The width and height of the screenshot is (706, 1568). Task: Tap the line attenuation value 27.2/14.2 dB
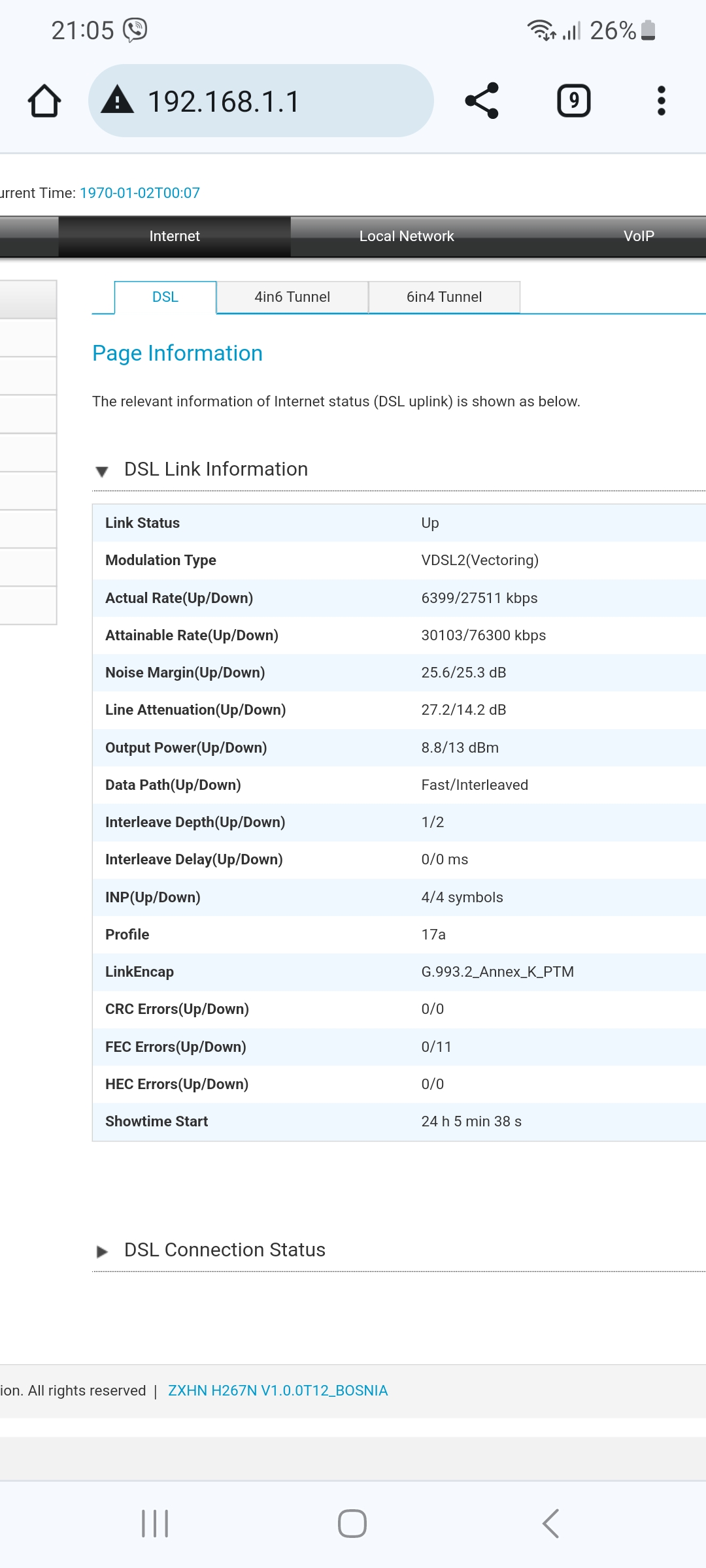click(x=463, y=710)
